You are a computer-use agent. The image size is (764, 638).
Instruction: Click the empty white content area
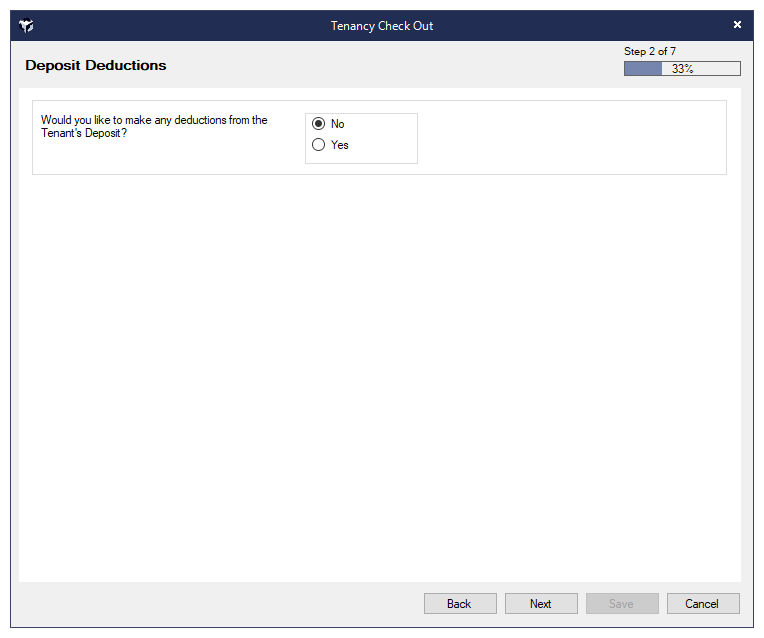pos(380,380)
